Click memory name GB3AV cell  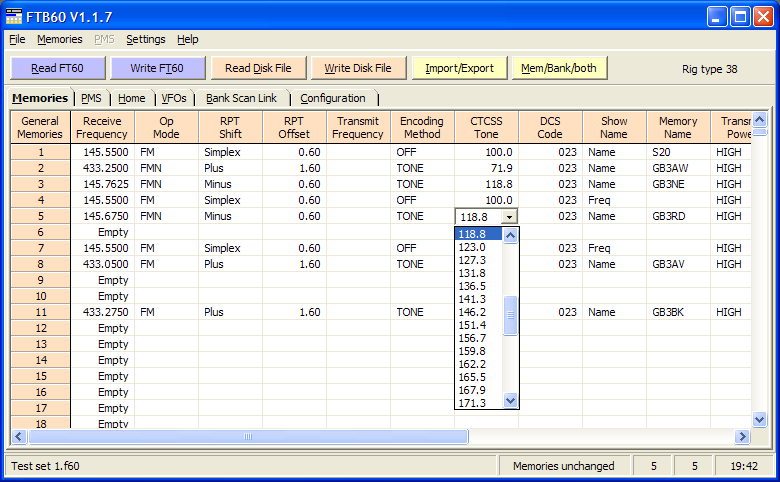(678, 264)
